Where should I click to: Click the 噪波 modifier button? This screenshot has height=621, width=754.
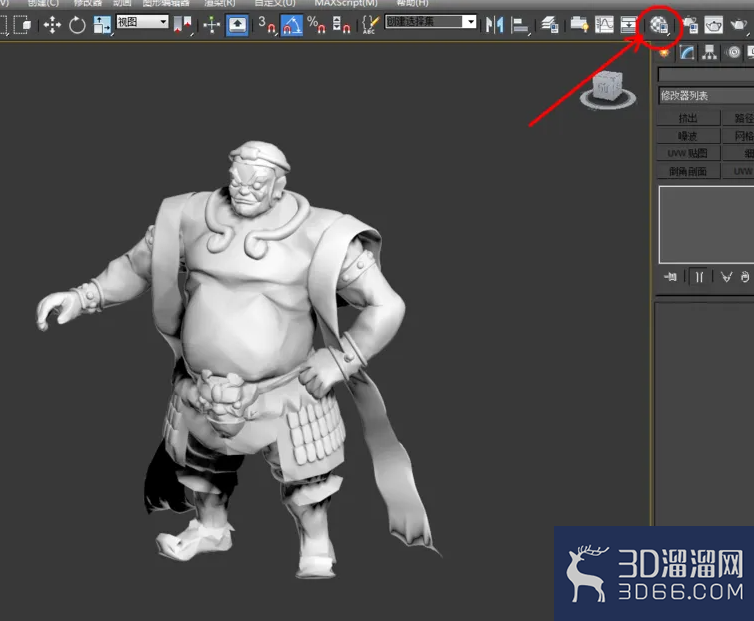pos(688,136)
